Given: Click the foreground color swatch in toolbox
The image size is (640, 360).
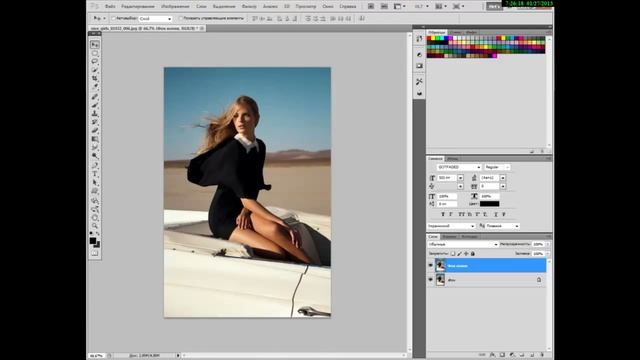Looking at the screenshot, I should point(93,241).
